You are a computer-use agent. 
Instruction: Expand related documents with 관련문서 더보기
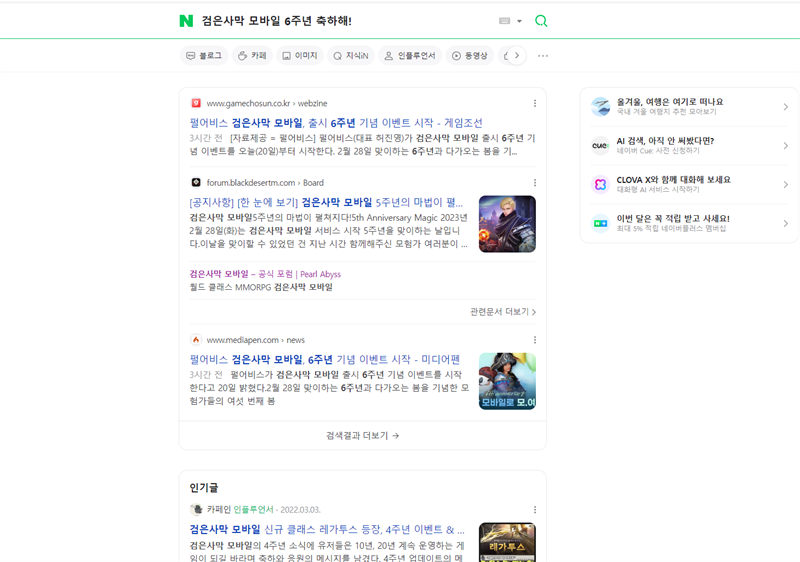tap(503, 312)
